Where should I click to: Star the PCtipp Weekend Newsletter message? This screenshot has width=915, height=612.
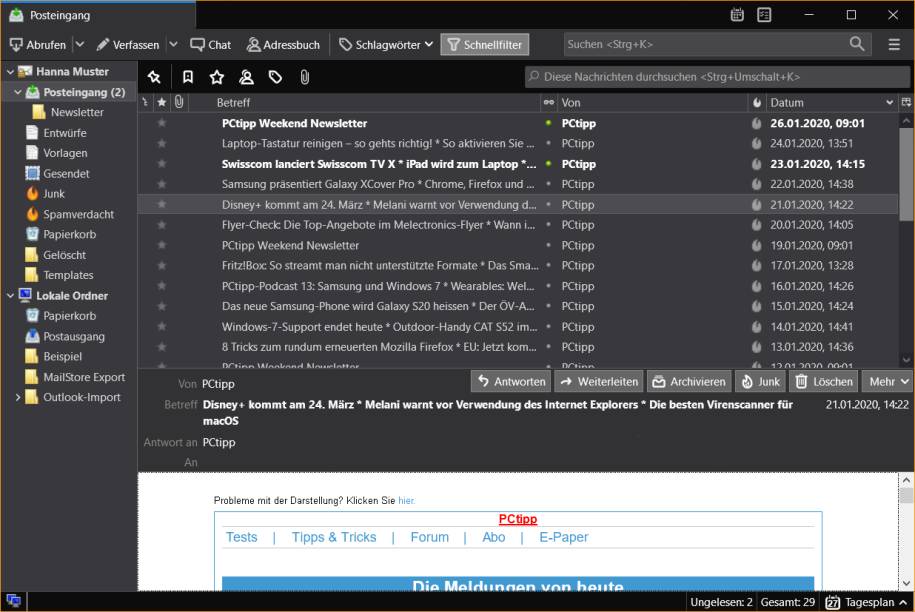coord(160,122)
